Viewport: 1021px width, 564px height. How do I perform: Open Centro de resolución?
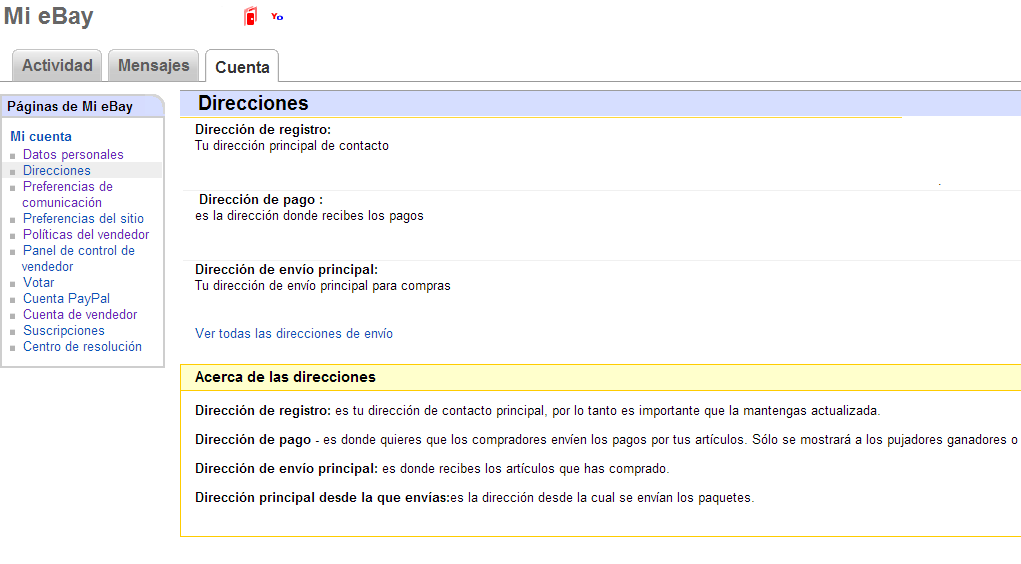(x=82, y=346)
